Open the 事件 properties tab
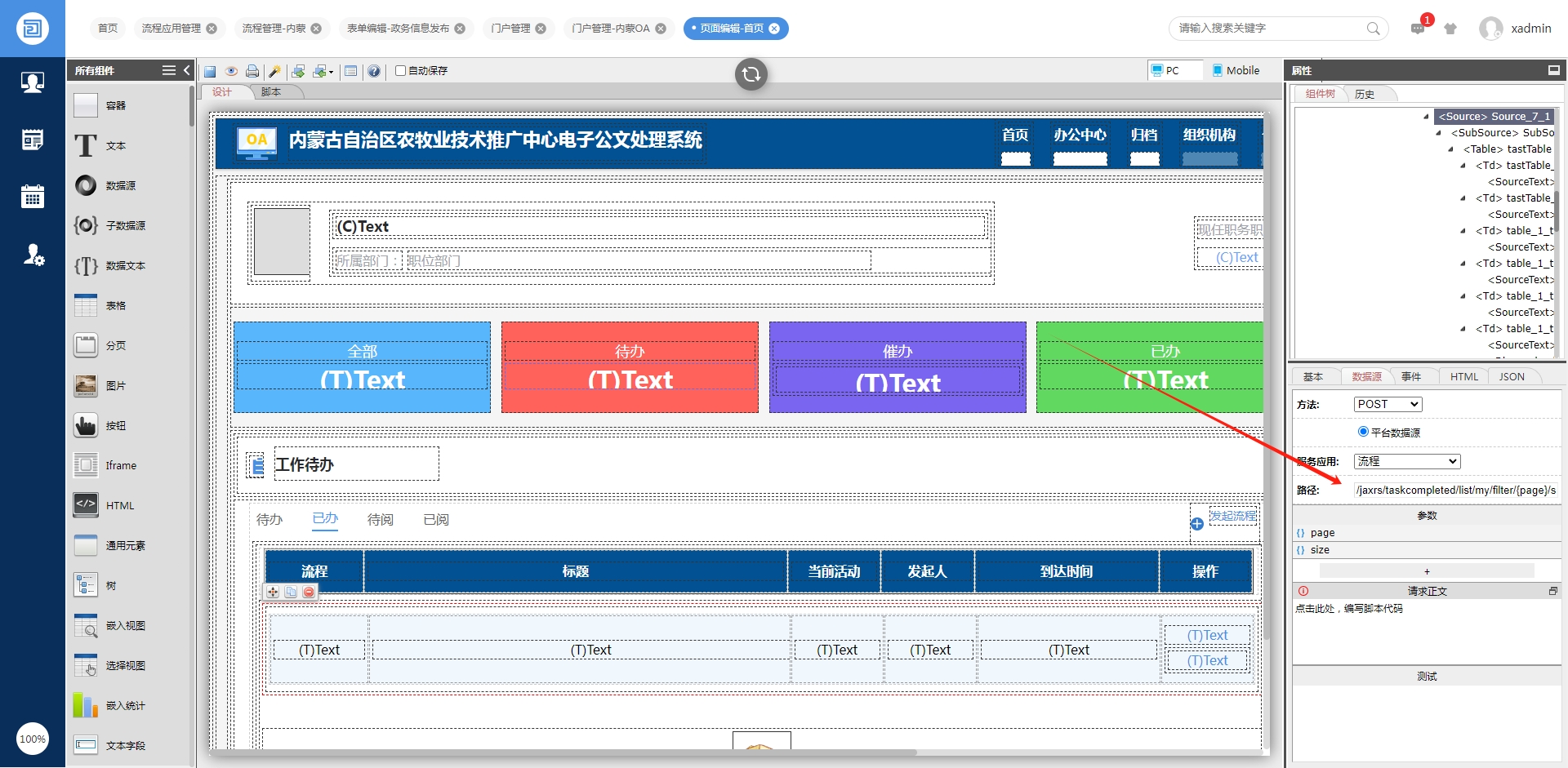 (x=1411, y=377)
